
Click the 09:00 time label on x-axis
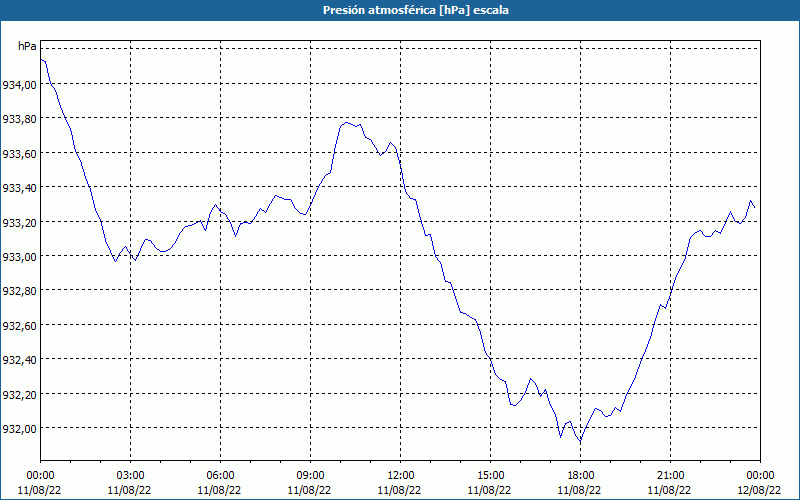[310, 476]
